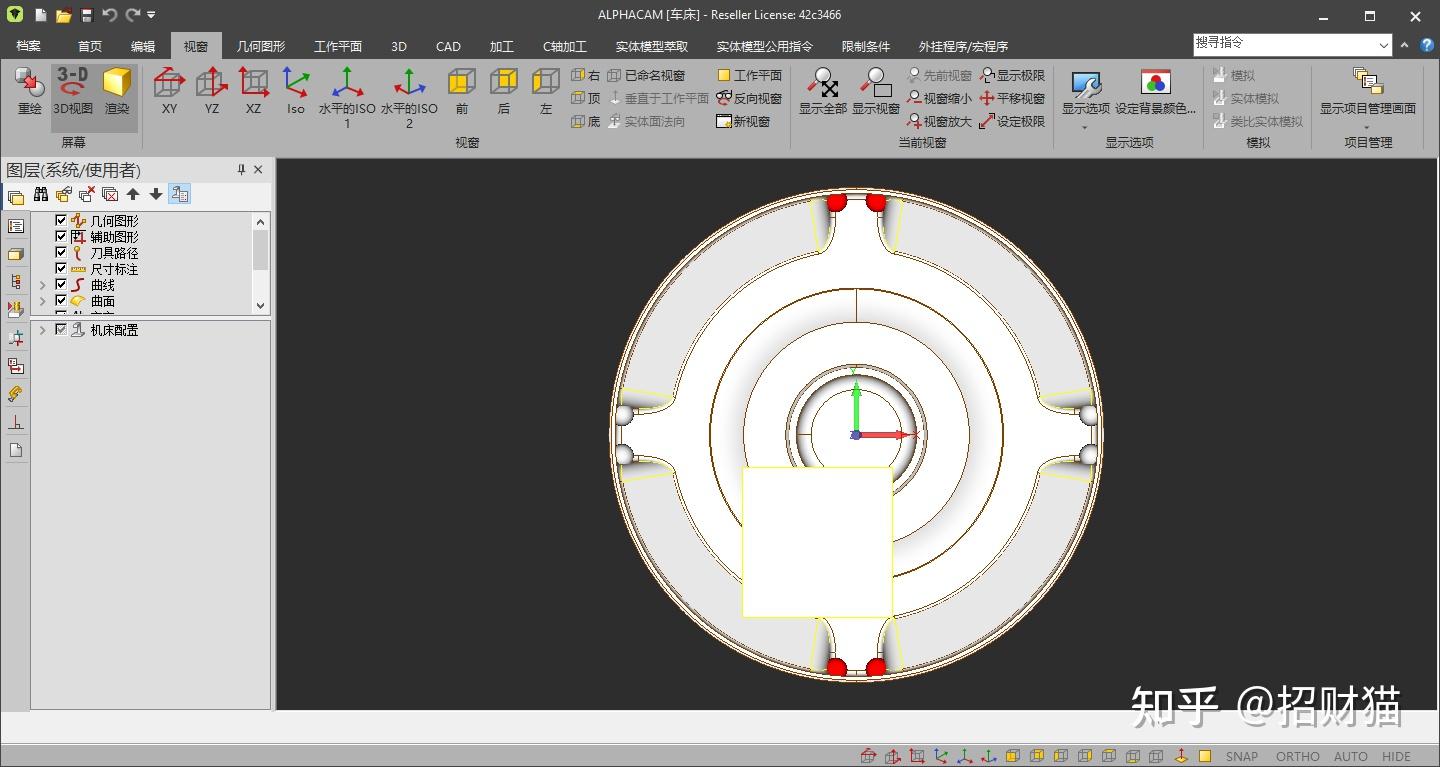Toggle the 刀具路径 layer checkbox
1440x767 pixels.
click(x=61, y=253)
